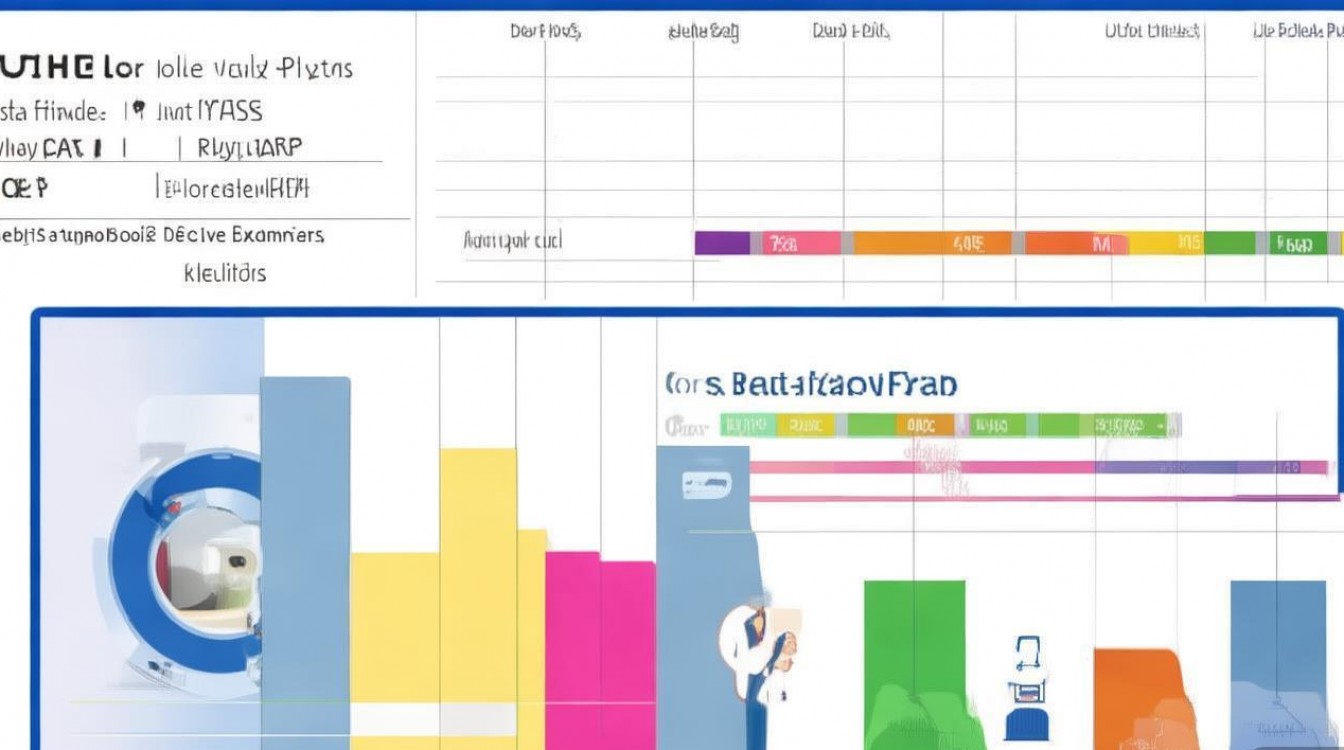This screenshot has height=750, width=1344.
Task: Click the pink horizontal progress line
Action: coord(1040,467)
